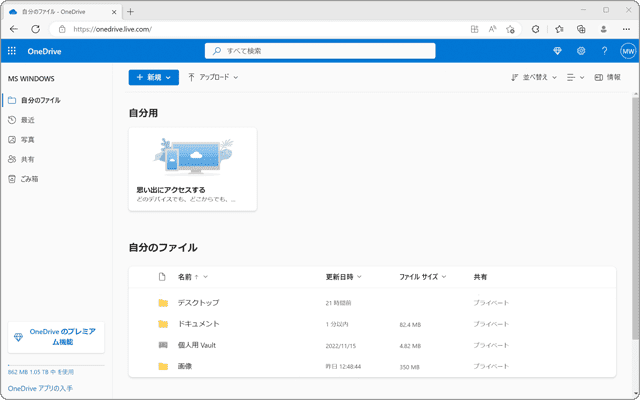Click the page vertical scrollbar
This screenshot has width=640, height=400.
point(636,216)
